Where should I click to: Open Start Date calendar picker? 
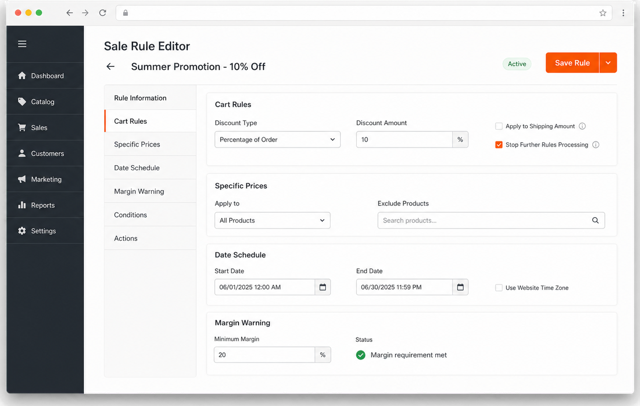[322, 287]
